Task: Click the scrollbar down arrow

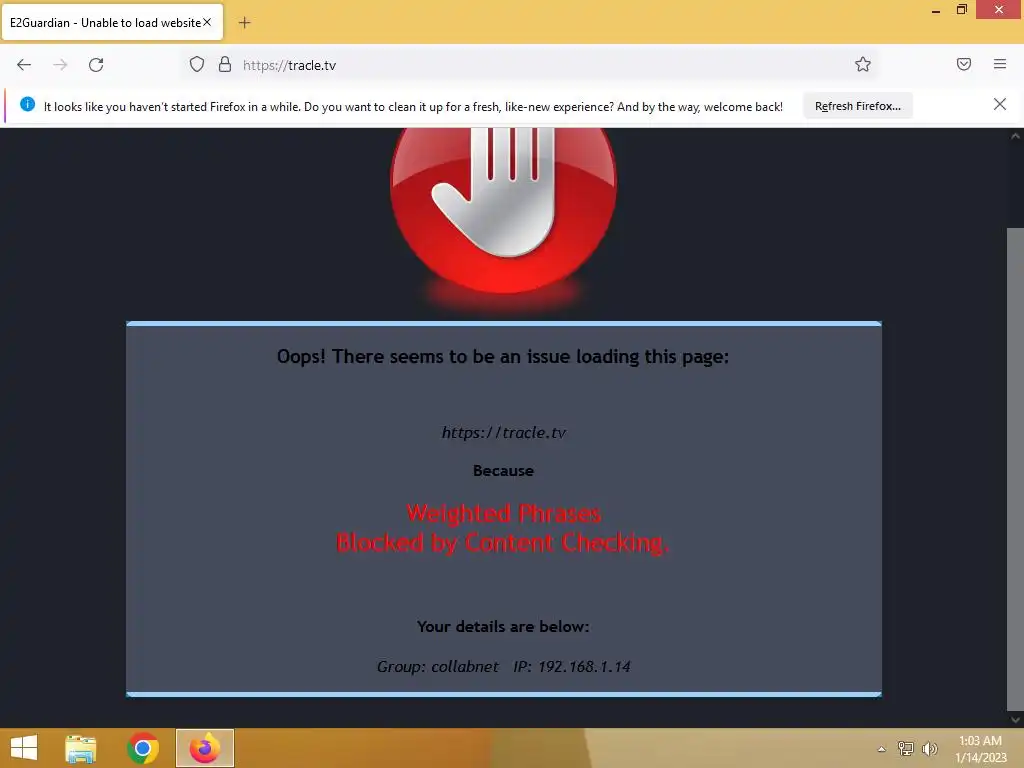Action: (x=1015, y=719)
